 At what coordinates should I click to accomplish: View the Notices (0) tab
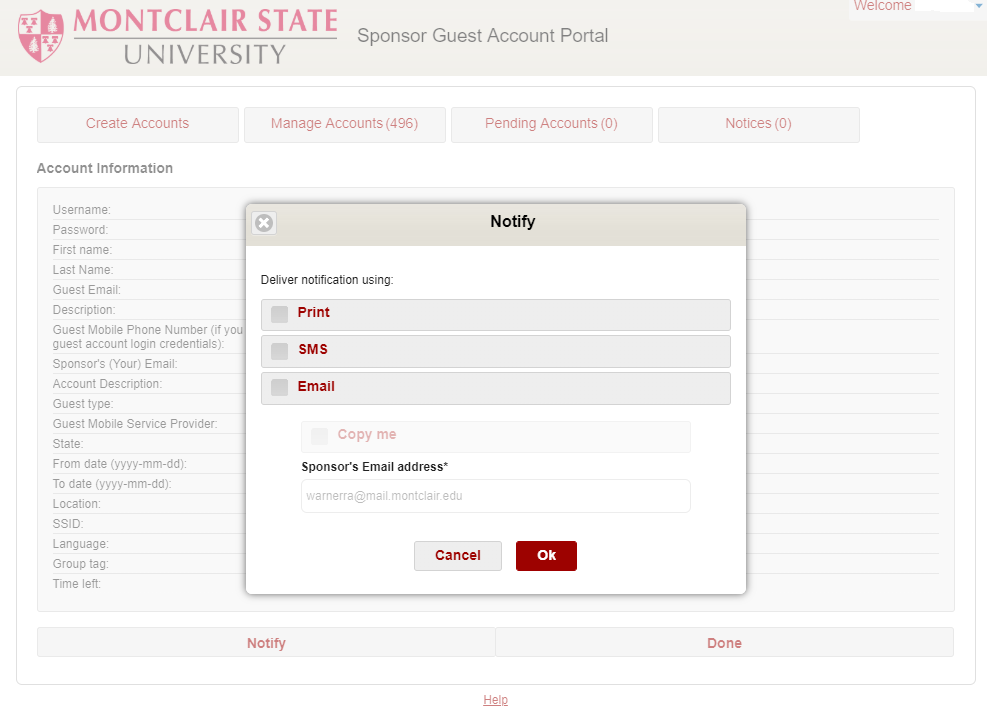(758, 124)
